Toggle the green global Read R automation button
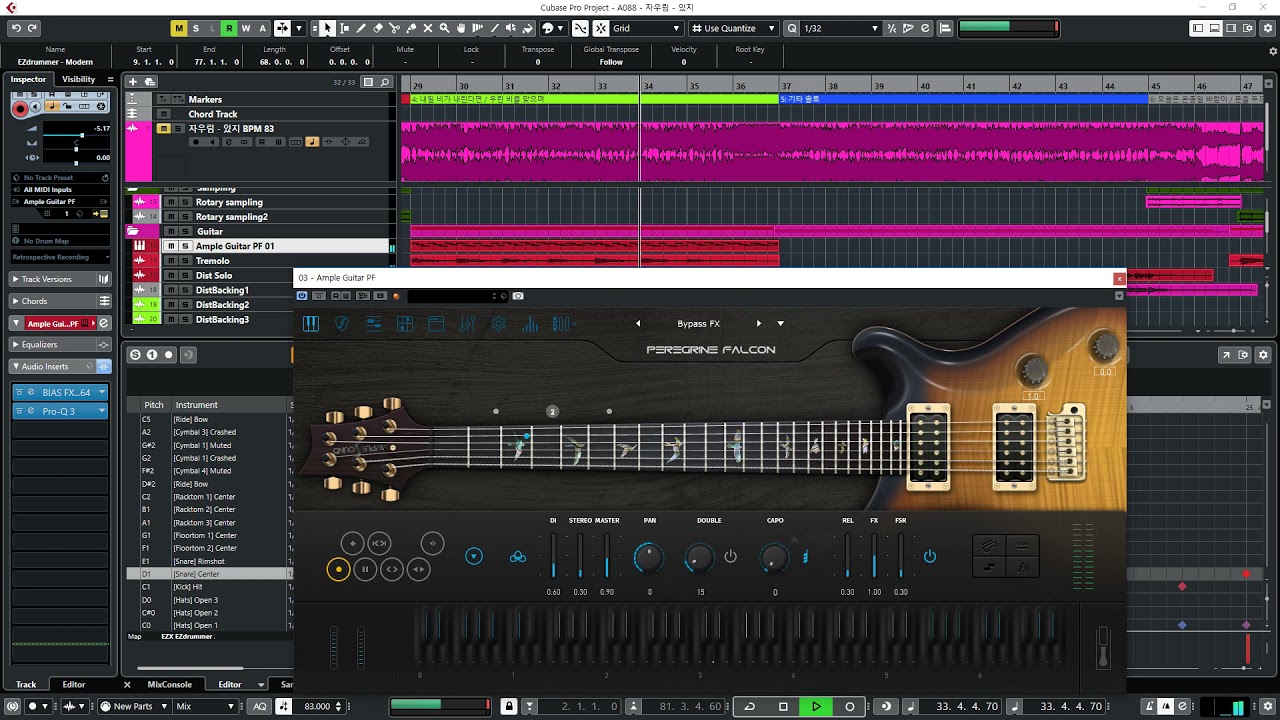The height and width of the screenshot is (720, 1280). [229, 28]
